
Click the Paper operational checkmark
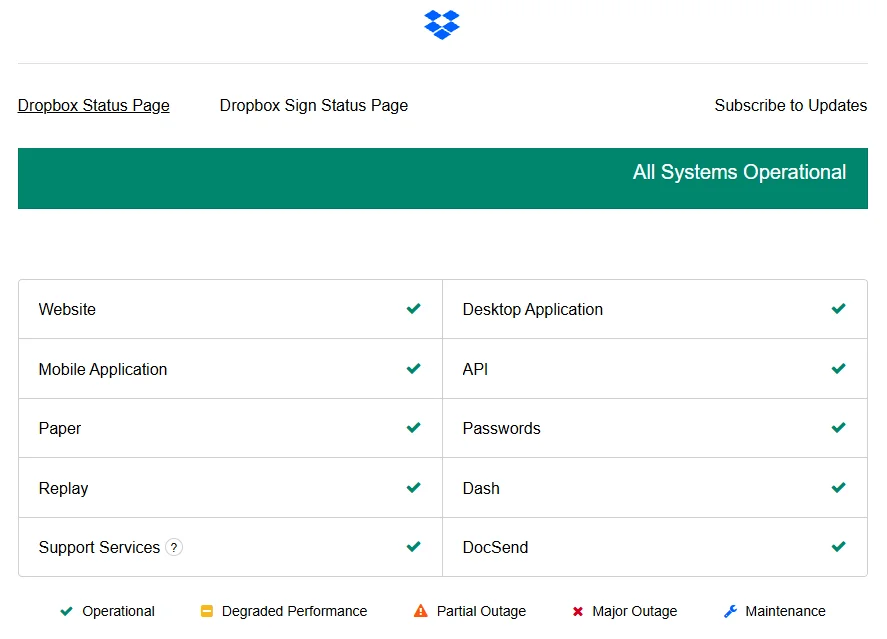412,428
